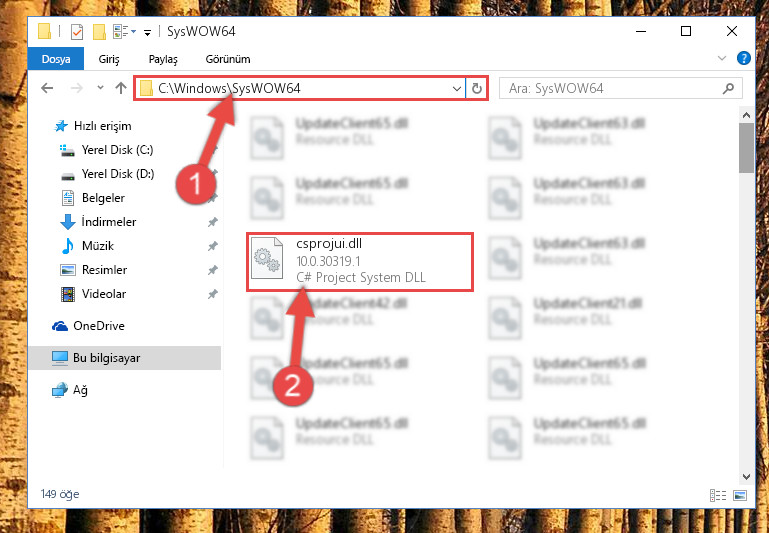Click the Properties quick access icon
Image resolution: width=769 pixels, height=533 pixels.
coord(77,32)
